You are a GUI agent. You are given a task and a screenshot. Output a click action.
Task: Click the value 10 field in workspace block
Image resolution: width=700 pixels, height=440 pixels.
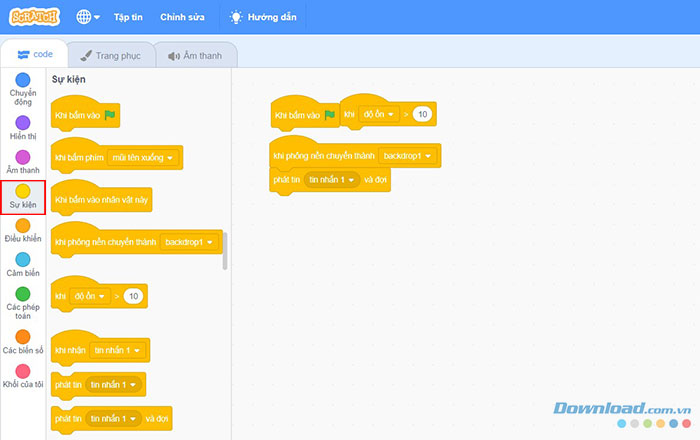tap(422, 115)
